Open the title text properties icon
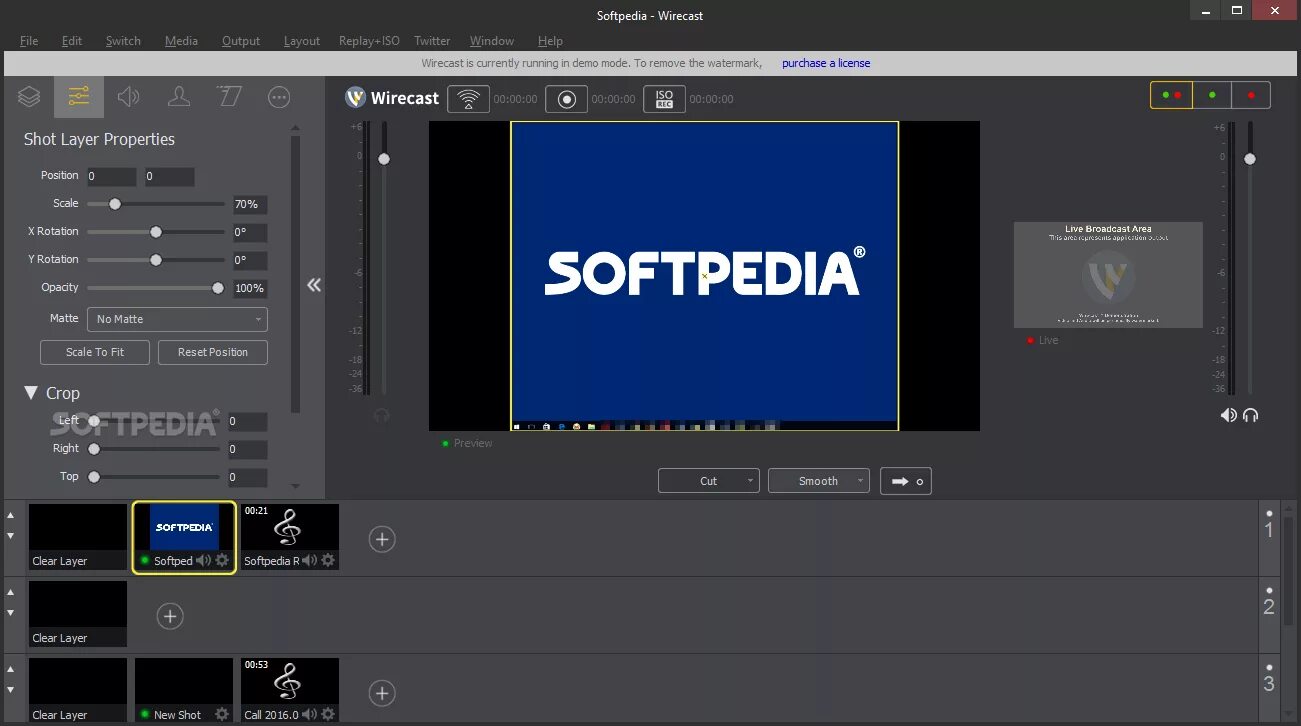The height and width of the screenshot is (726, 1301). [x=229, y=97]
